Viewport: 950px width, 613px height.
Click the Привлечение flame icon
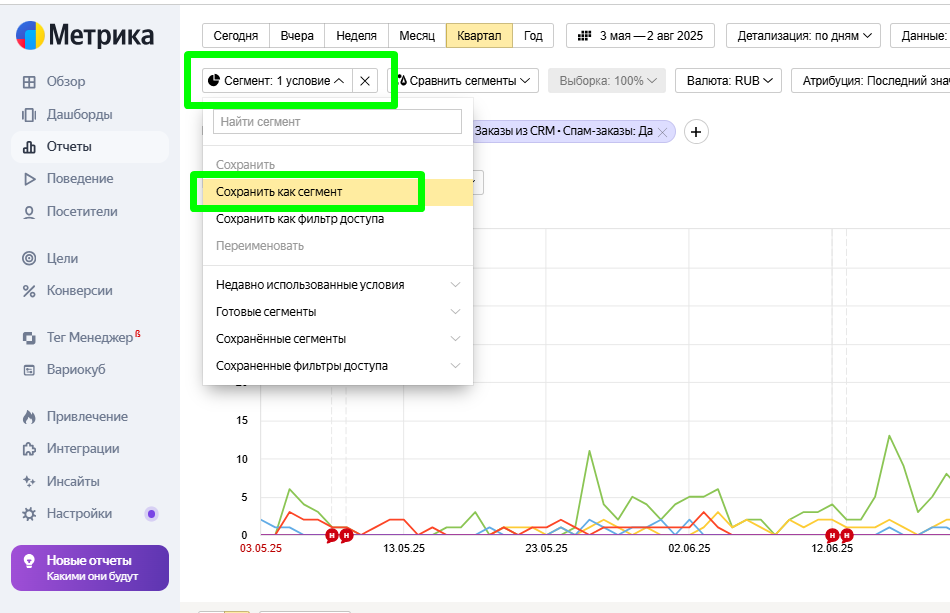29,417
